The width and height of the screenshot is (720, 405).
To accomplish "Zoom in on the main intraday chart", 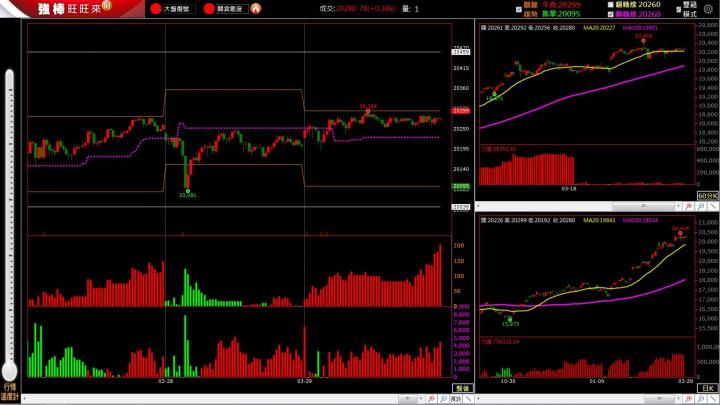I will click(x=430, y=398).
